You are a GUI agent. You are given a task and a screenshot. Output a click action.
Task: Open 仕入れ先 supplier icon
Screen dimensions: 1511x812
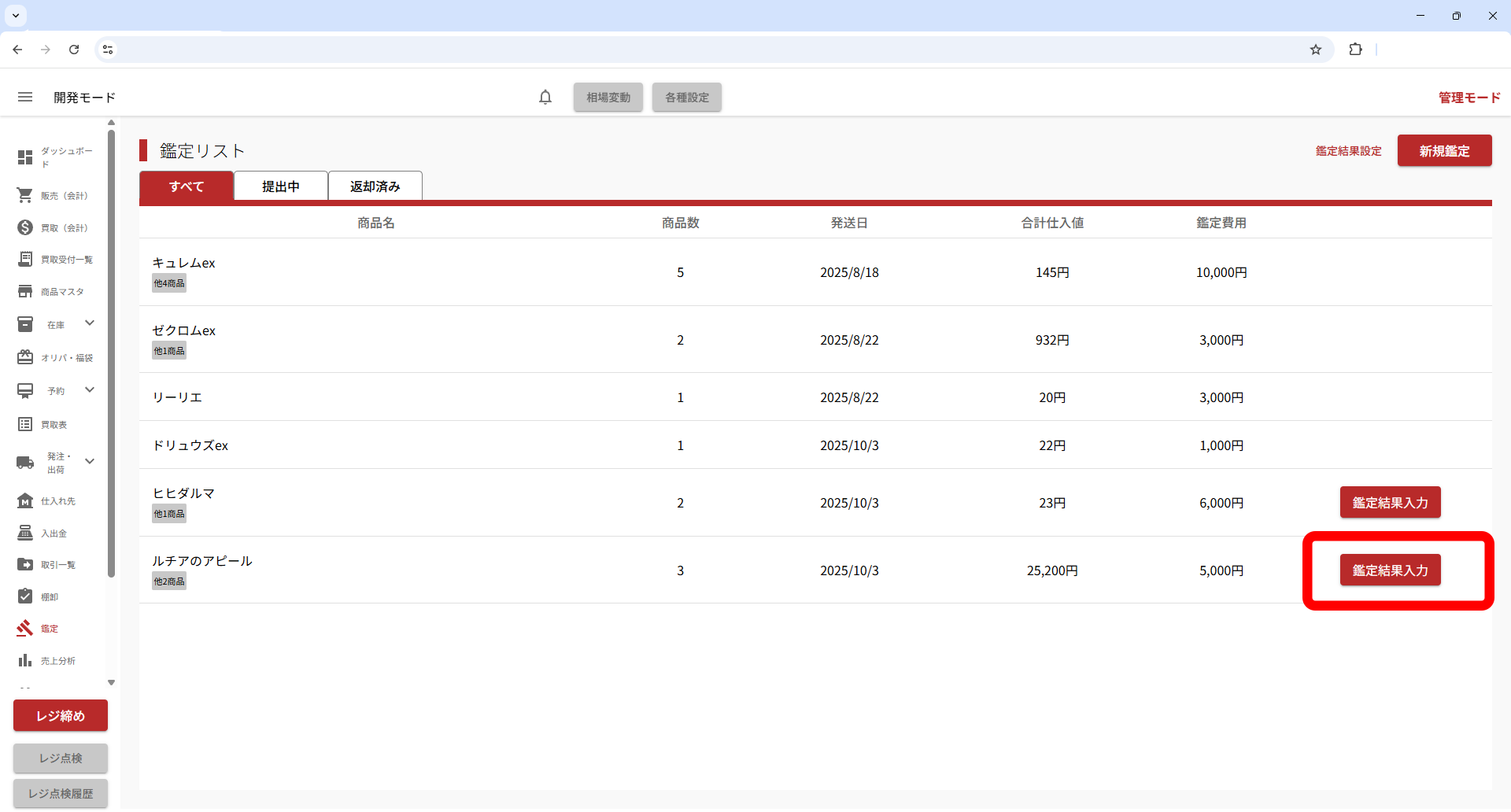(25, 500)
